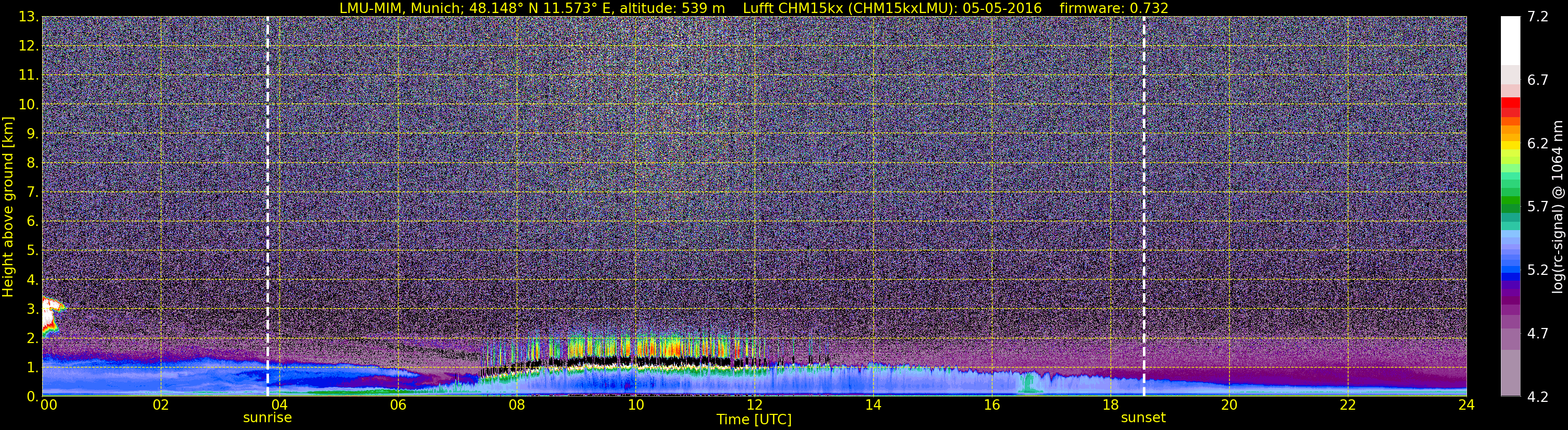This screenshot has height=430, width=1568.
Task: Click the 'sunrise' label below the time axis
Action: tap(267, 418)
